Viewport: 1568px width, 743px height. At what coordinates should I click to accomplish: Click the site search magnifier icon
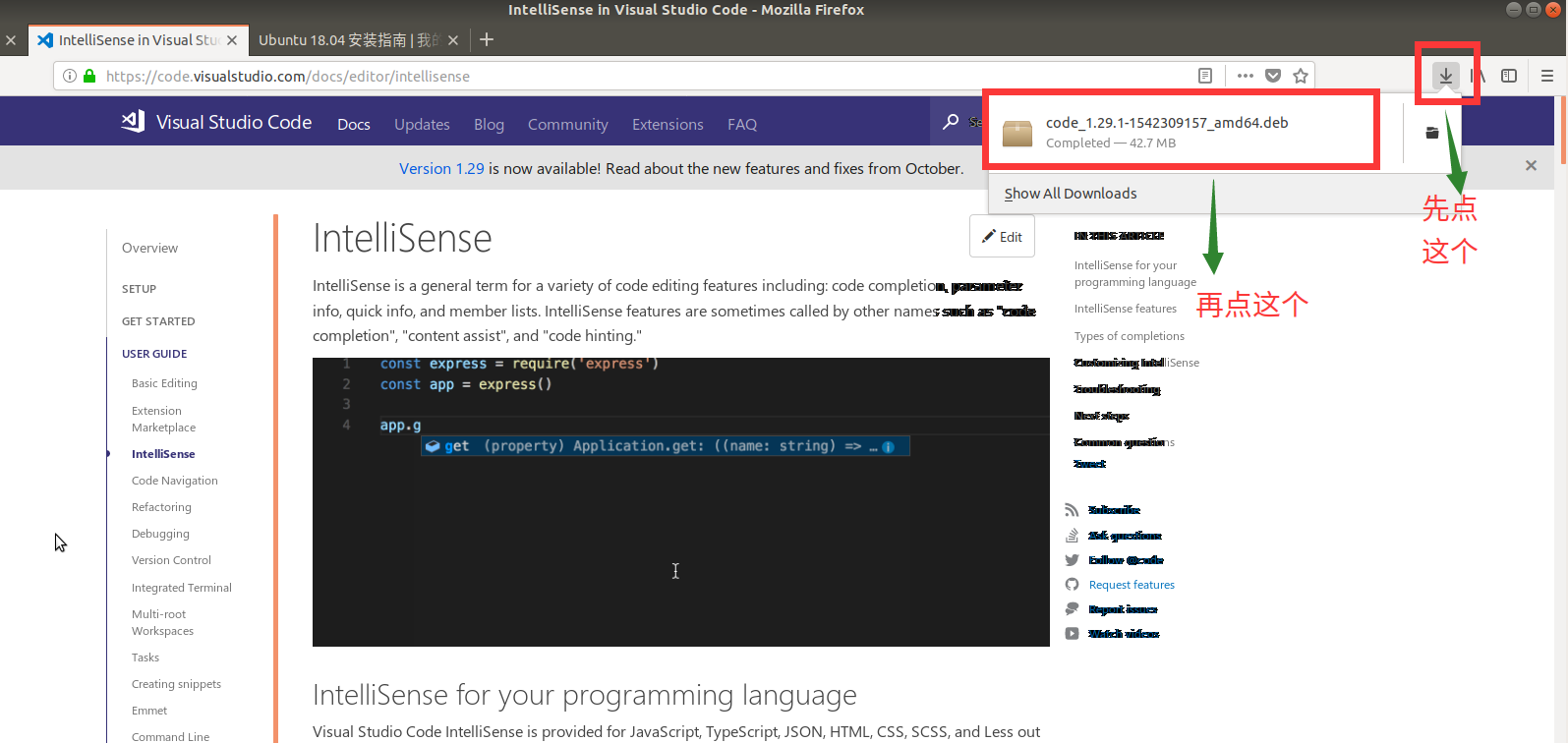click(951, 122)
